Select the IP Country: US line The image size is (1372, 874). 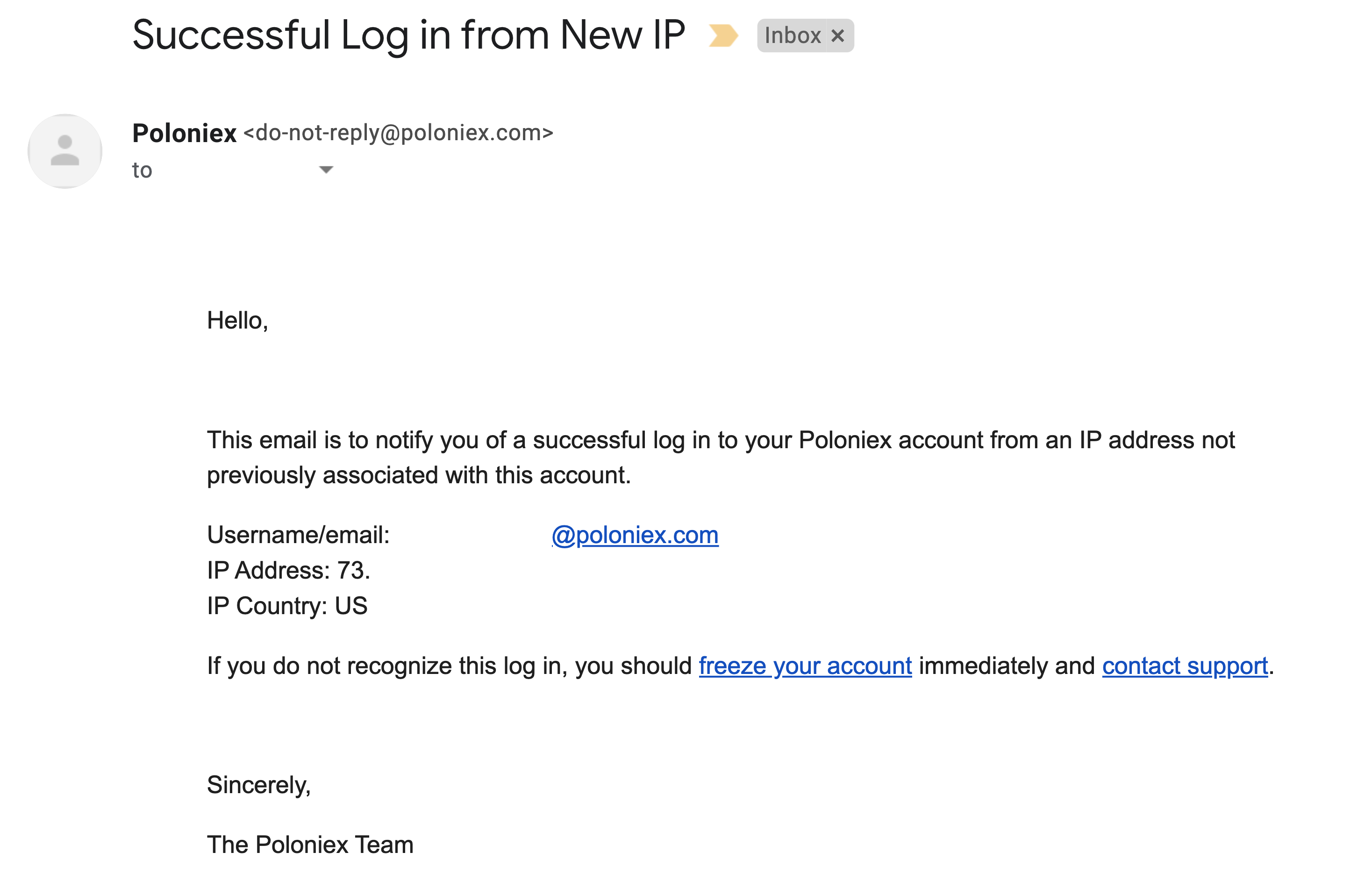(x=287, y=606)
